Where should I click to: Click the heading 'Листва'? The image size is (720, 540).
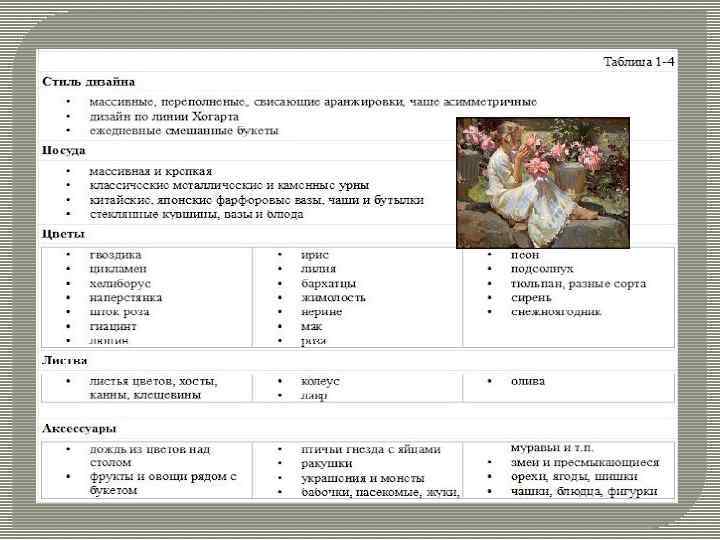64,360
